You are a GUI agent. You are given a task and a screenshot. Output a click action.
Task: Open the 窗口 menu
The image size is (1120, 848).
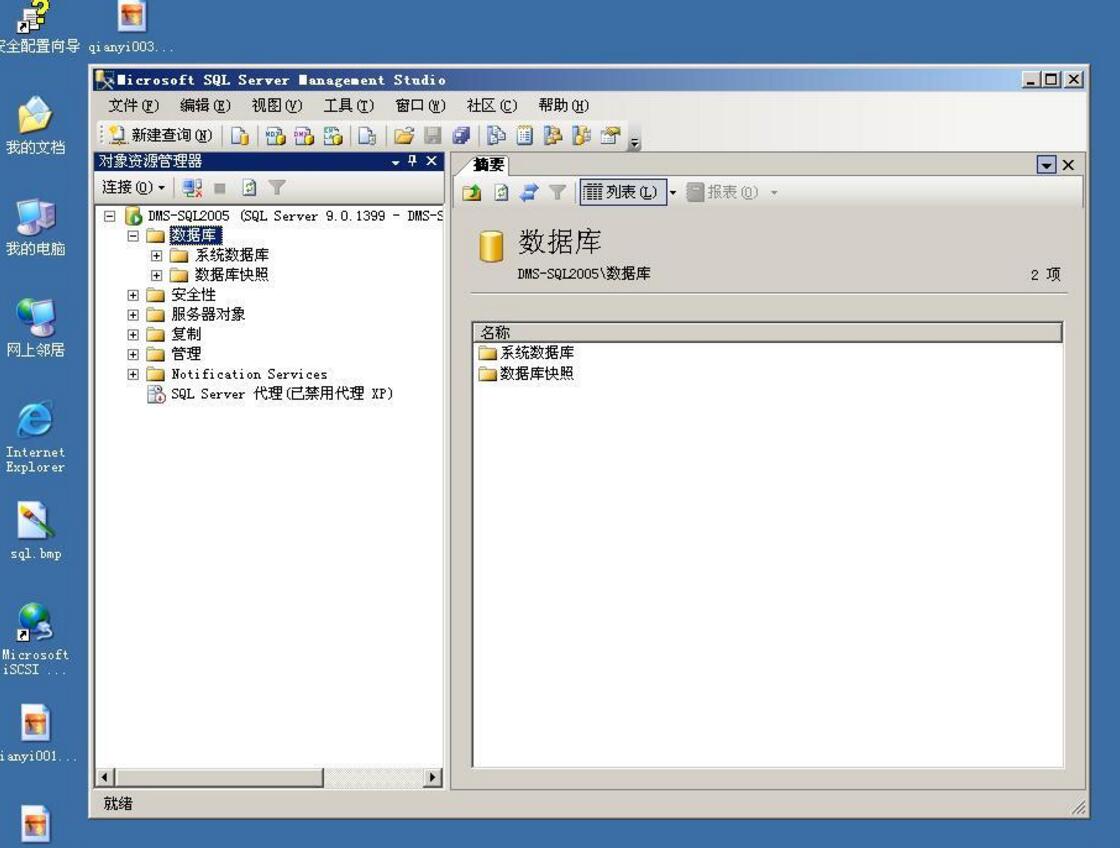(x=420, y=106)
